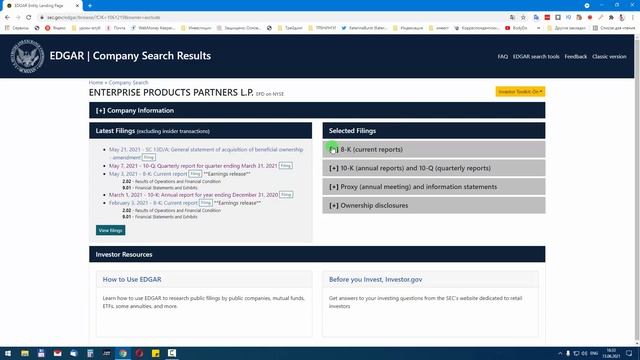This screenshot has height=360, width=640.
Task: Open the Camtasia C icon on taskbar
Action: tap(172, 353)
